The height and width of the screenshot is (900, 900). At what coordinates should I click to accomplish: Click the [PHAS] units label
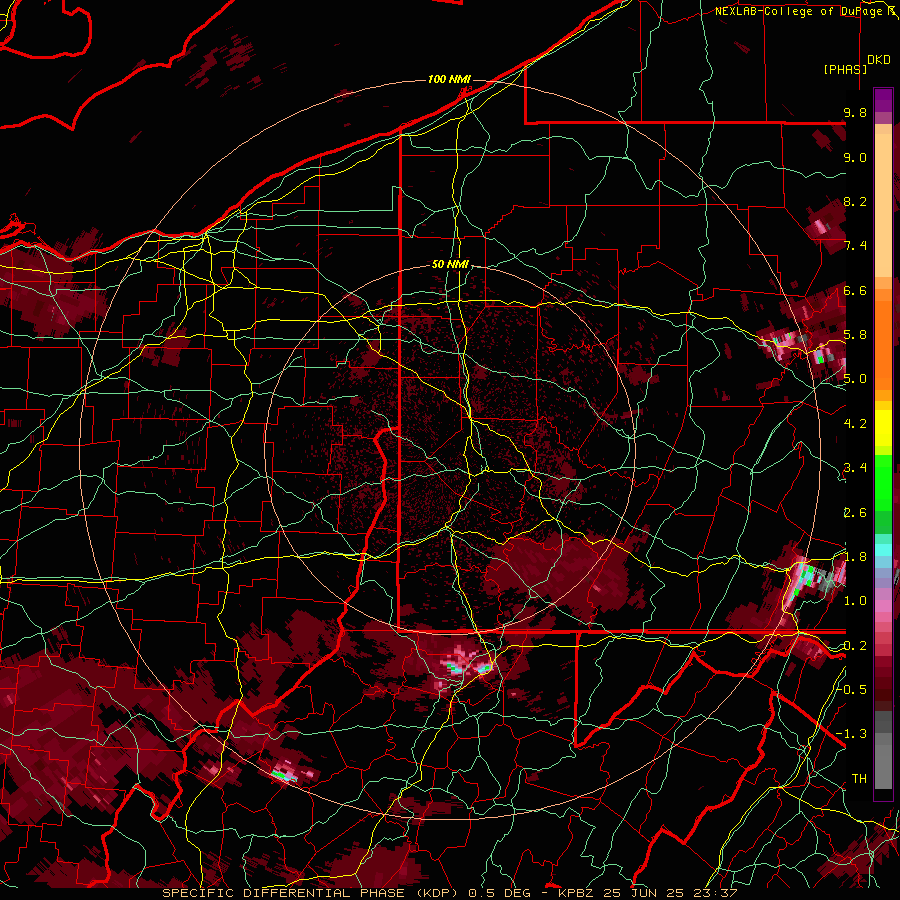[x=845, y=69]
